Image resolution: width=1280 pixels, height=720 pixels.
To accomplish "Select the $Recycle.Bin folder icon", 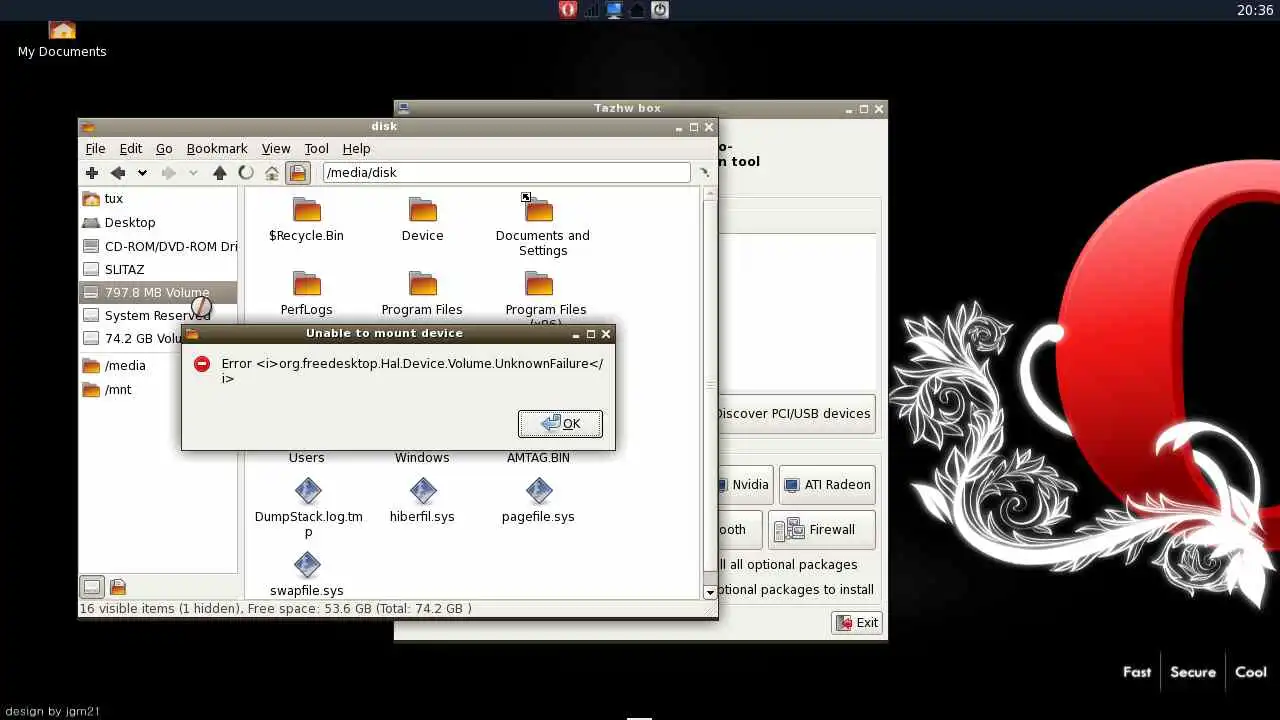I will pyautogui.click(x=306, y=209).
